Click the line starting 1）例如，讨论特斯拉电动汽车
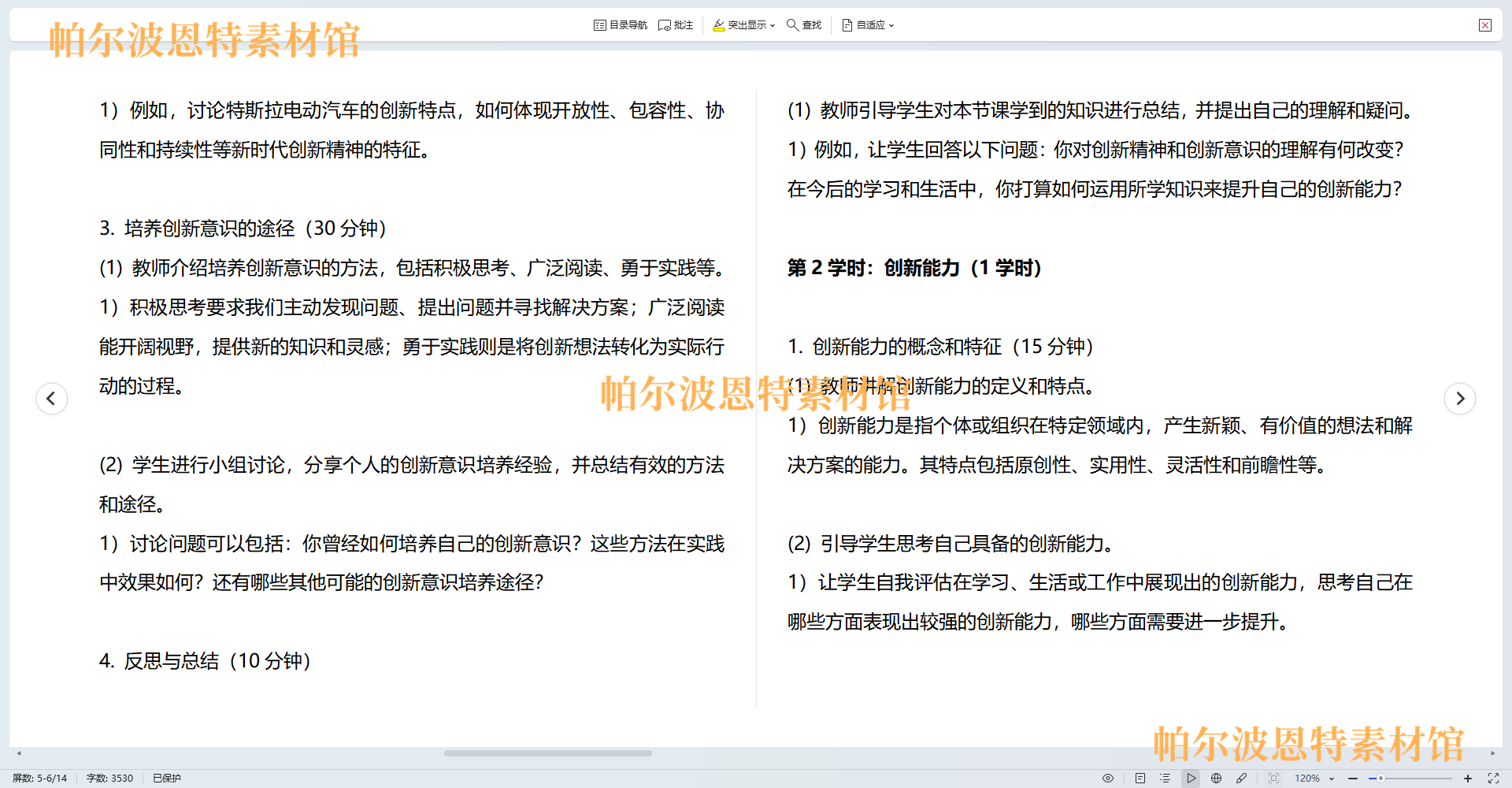Image resolution: width=1512 pixels, height=788 pixels. pos(412,110)
